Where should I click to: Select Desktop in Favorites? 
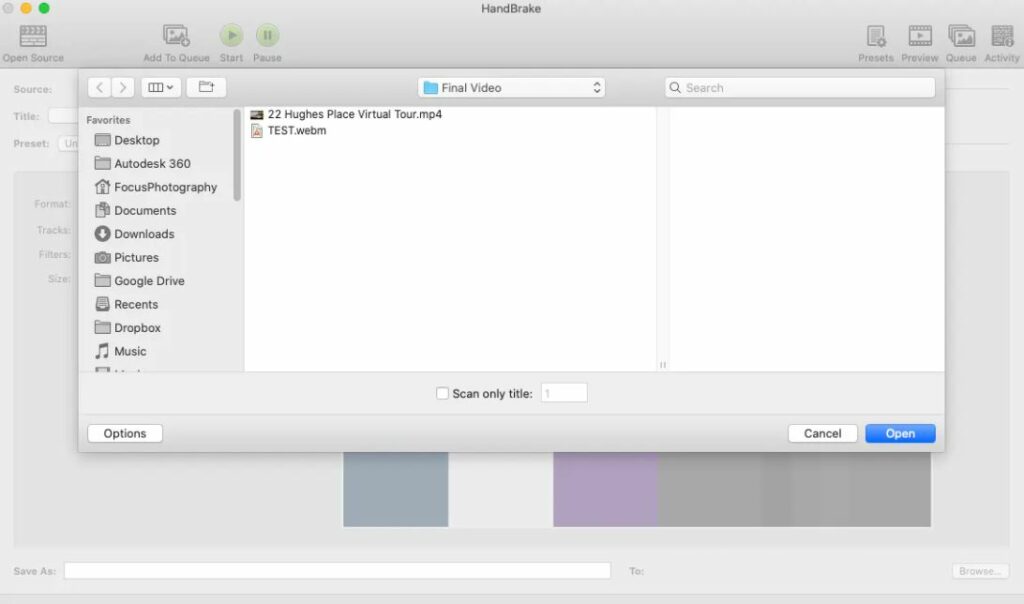point(127,140)
